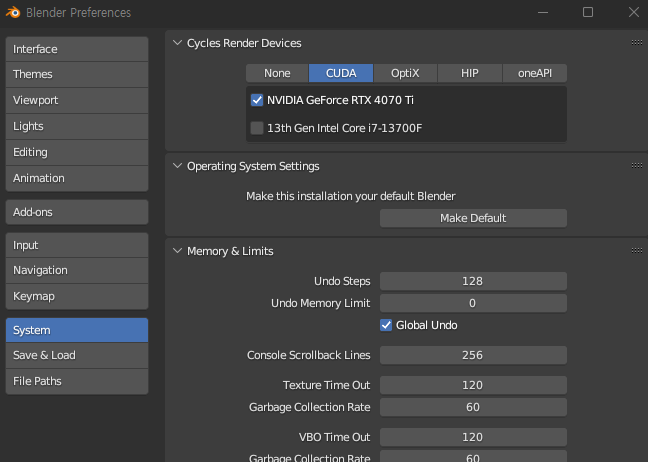Grab the Cycles Render Devices panel drag handle

pos(636,43)
